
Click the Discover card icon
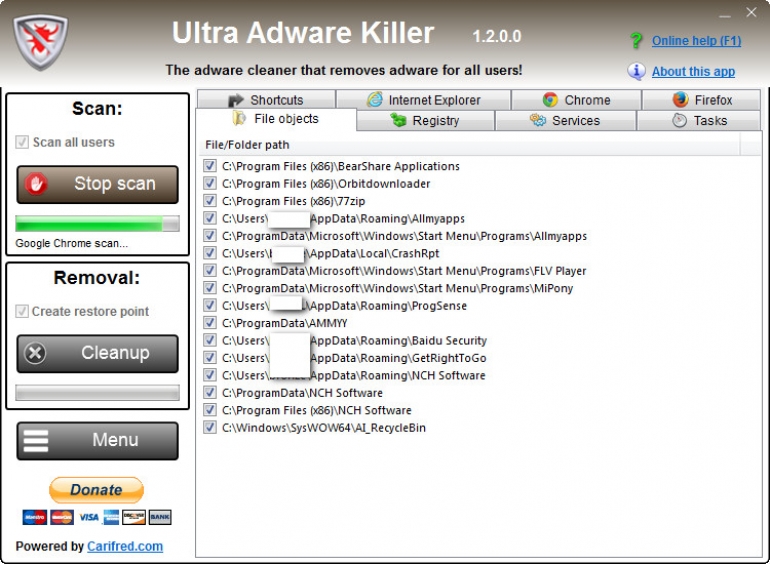pos(134,517)
